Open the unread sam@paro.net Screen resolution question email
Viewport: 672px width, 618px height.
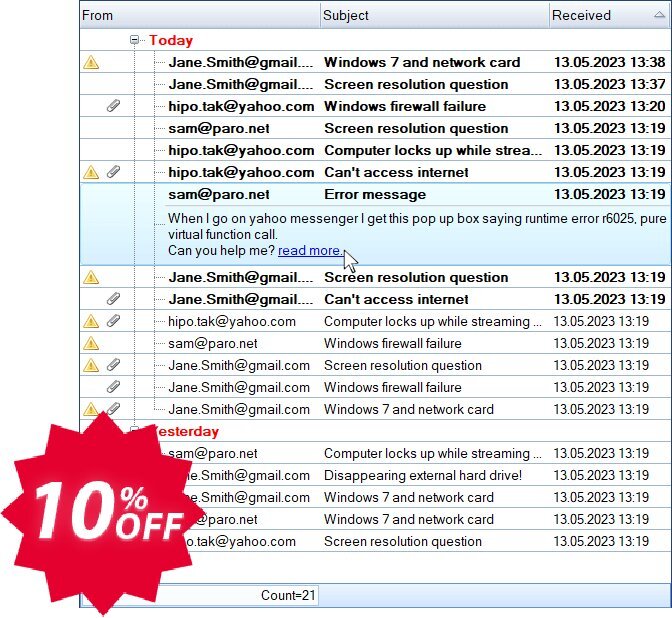[416, 129]
